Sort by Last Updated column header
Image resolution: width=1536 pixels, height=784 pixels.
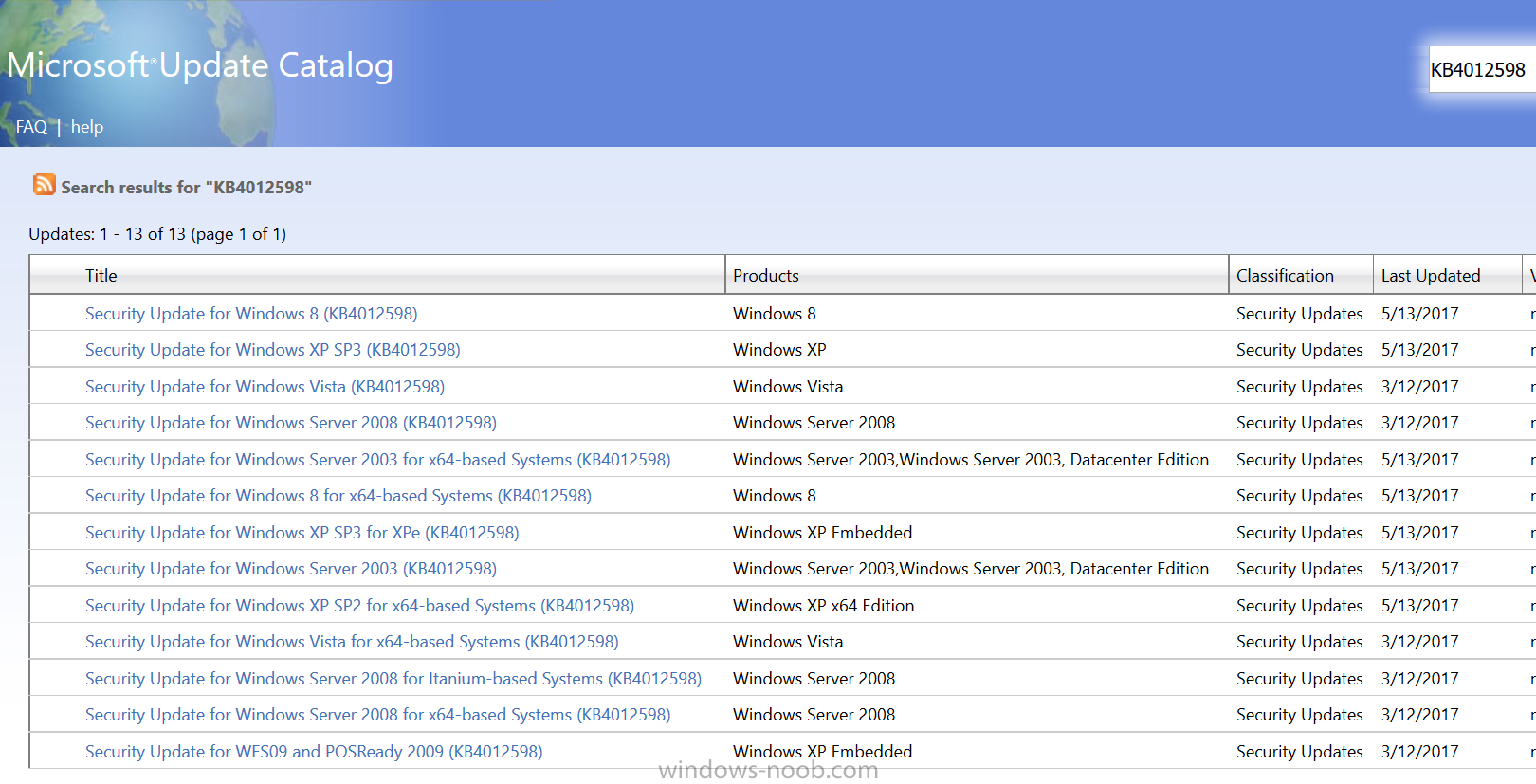pos(1431,276)
